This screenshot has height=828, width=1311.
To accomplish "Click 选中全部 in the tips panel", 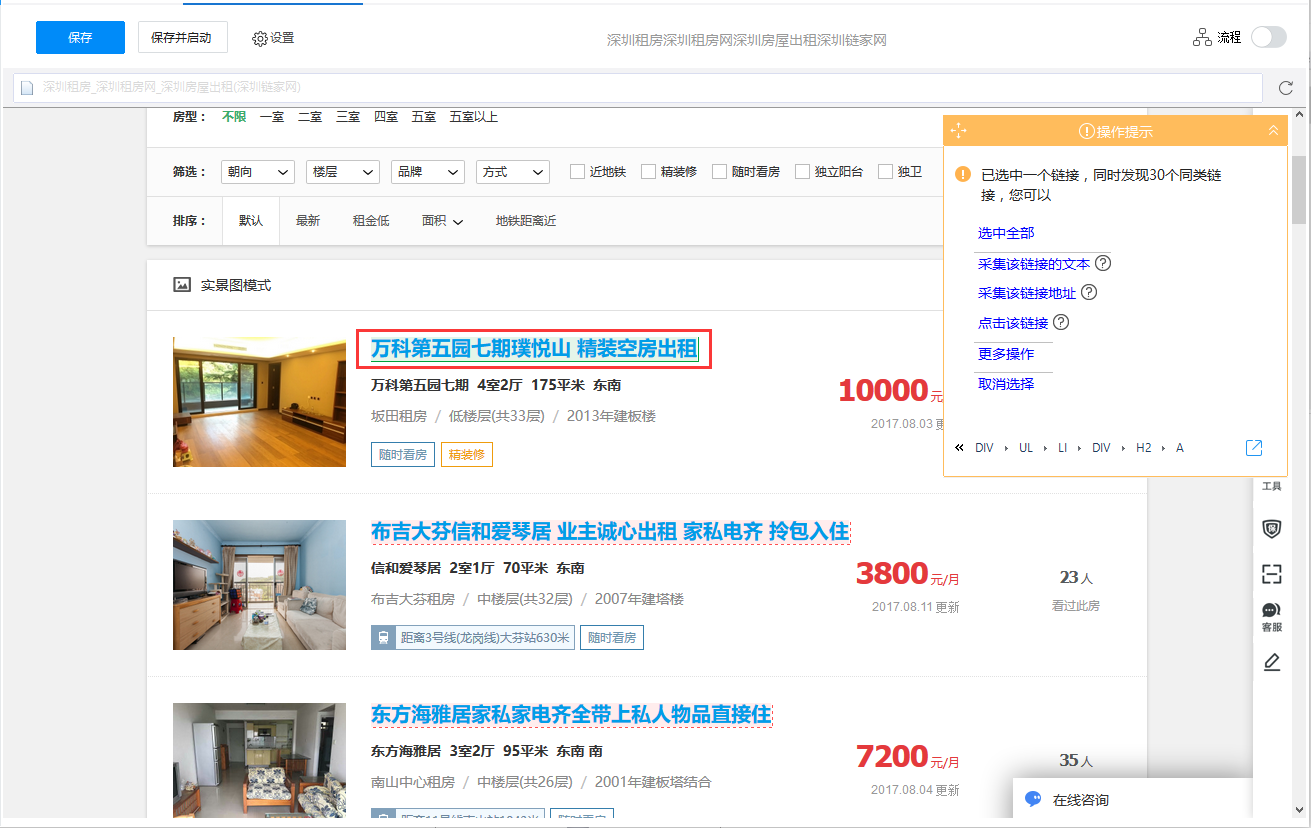I will click(1006, 233).
